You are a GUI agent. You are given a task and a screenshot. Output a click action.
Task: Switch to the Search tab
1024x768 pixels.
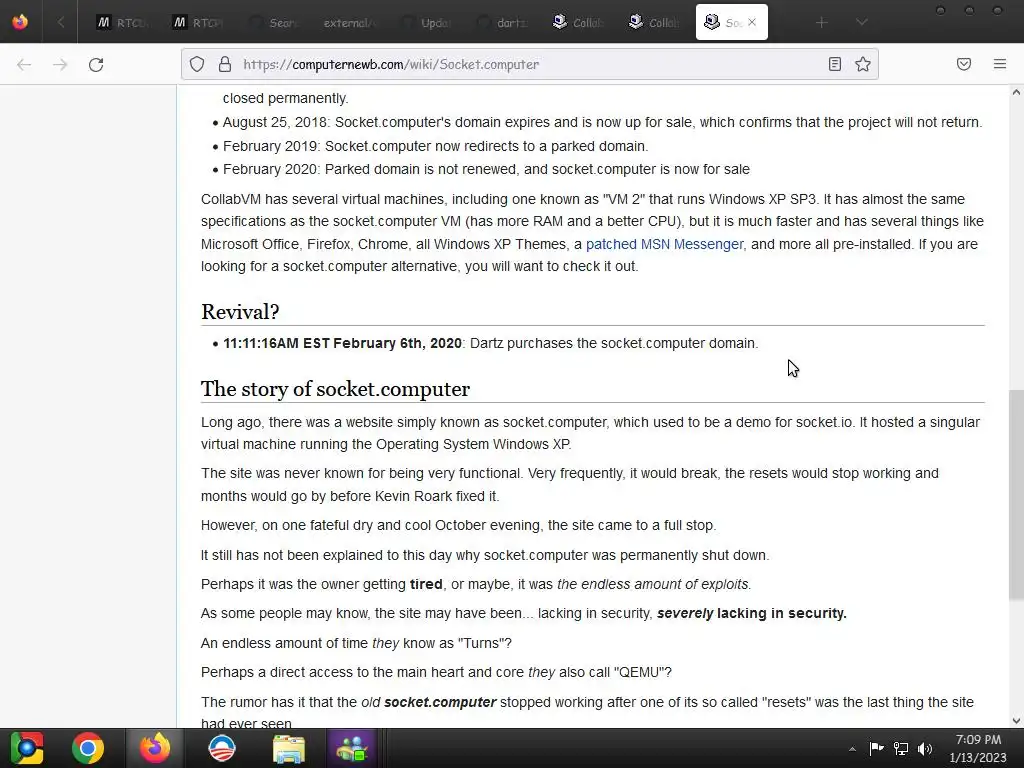273,22
